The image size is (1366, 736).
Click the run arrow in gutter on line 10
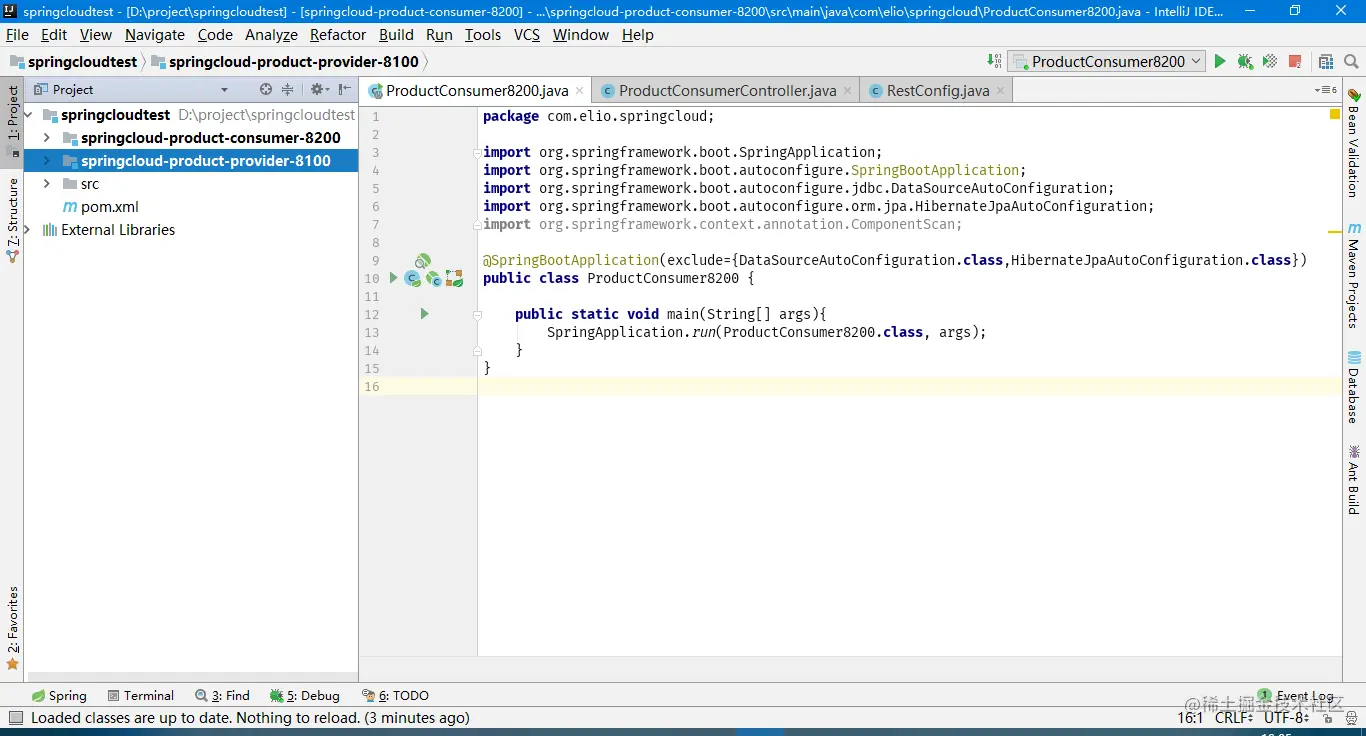(x=393, y=278)
